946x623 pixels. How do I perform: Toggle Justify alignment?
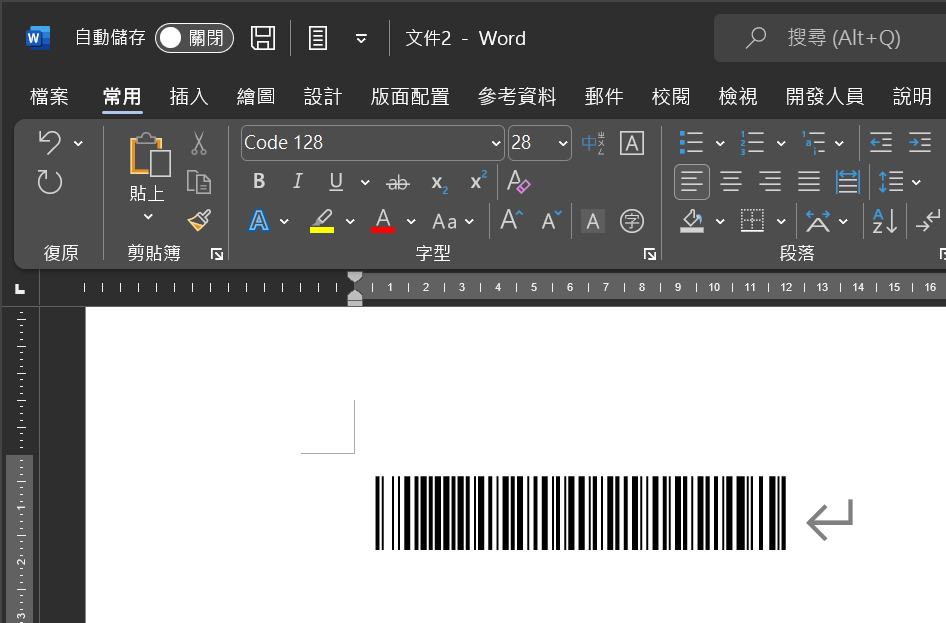[x=808, y=182]
